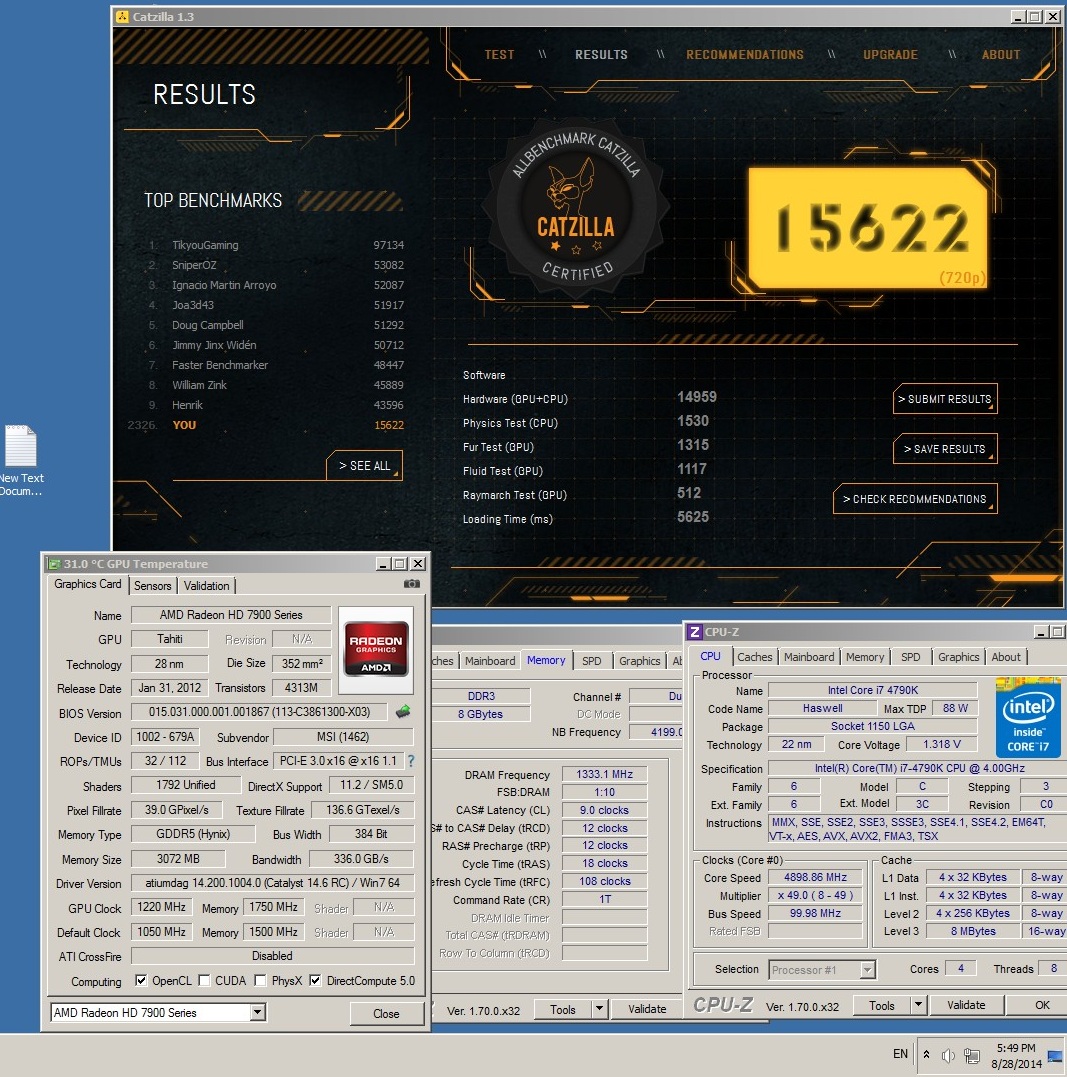Viewport: 1067px width, 1077px height.
Task: Click the Catzilla title bar app icon
Action: click(x=122, y=16)
